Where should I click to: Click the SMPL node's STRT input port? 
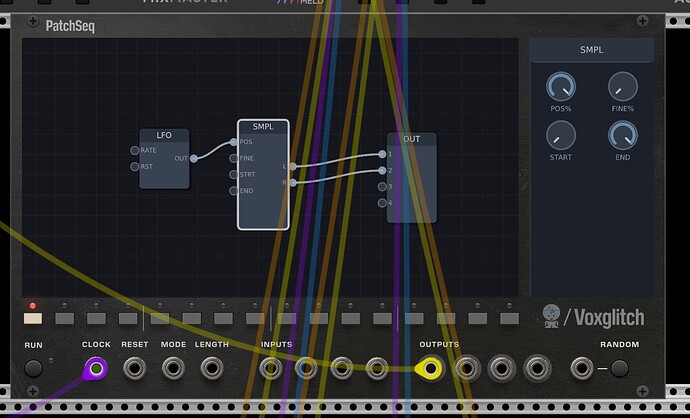[x=234, y=174]
